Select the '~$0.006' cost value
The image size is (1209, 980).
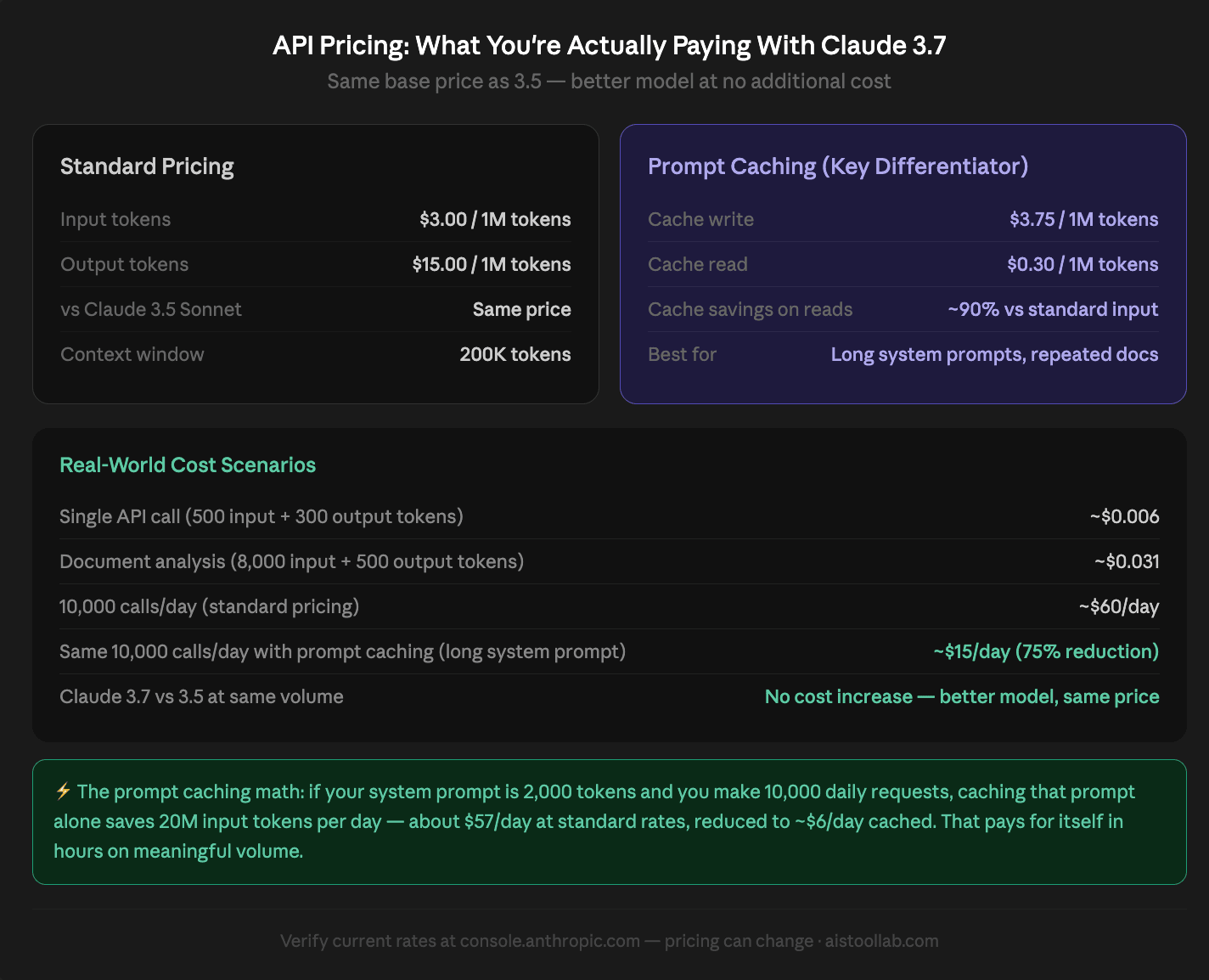click(x=1125, y=516)
